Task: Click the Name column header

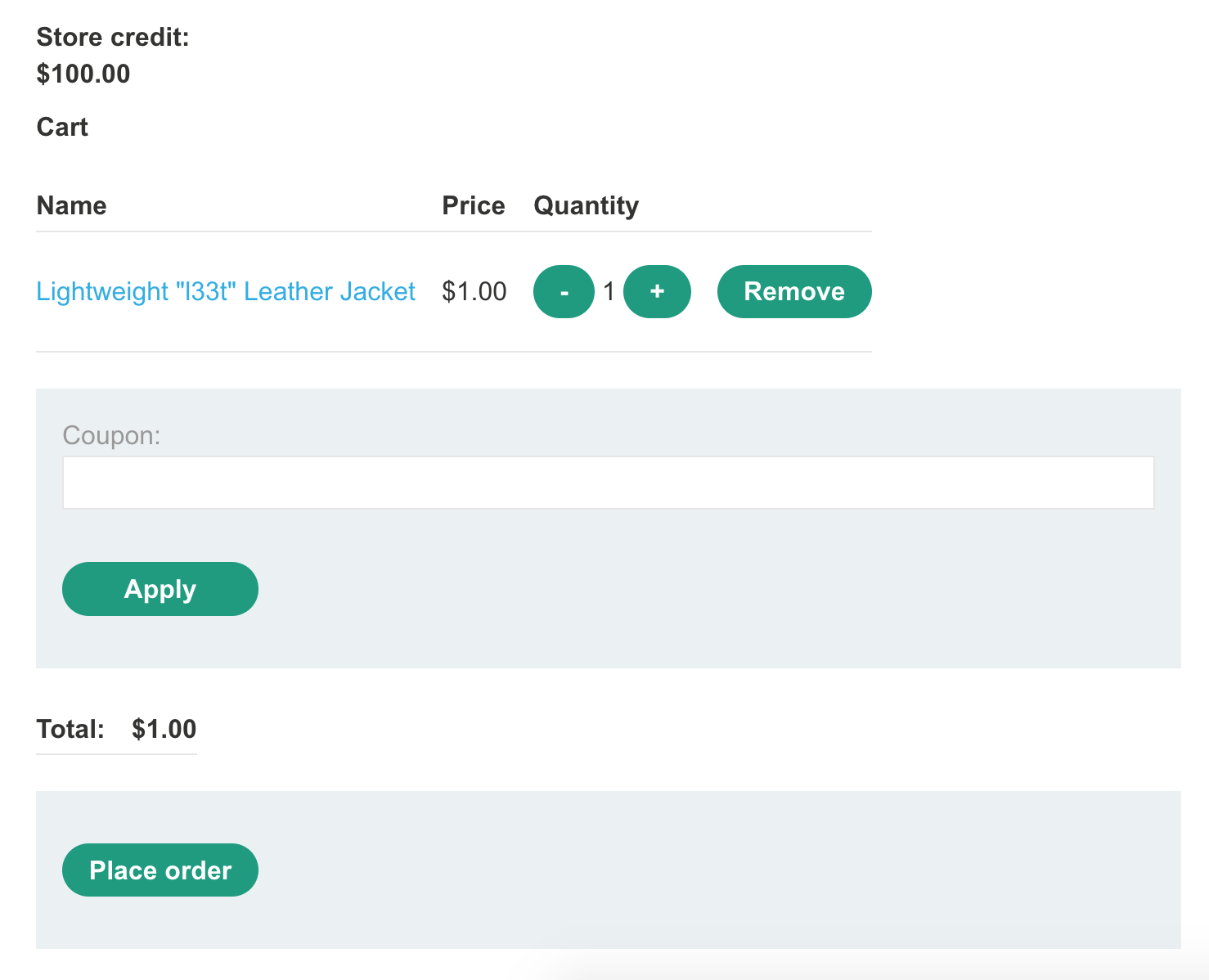Action: 72,206
